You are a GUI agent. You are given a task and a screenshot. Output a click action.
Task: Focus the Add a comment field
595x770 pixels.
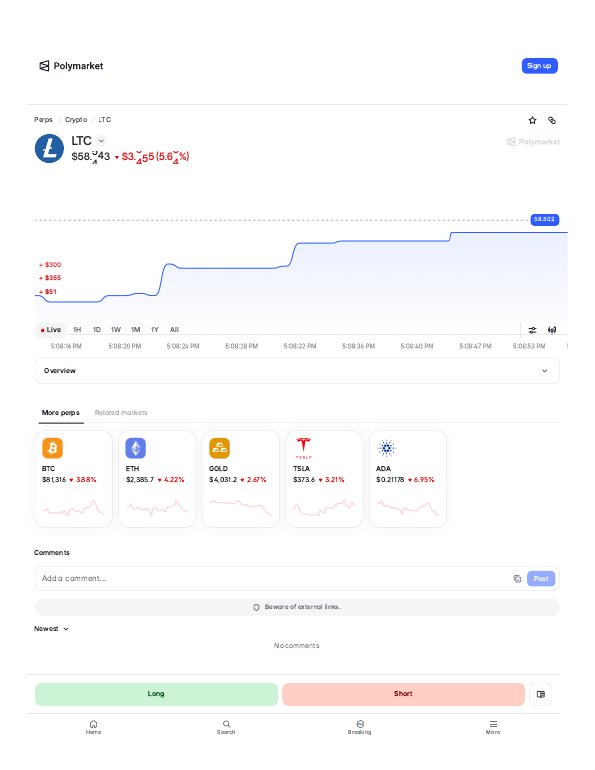pos(272,578)
